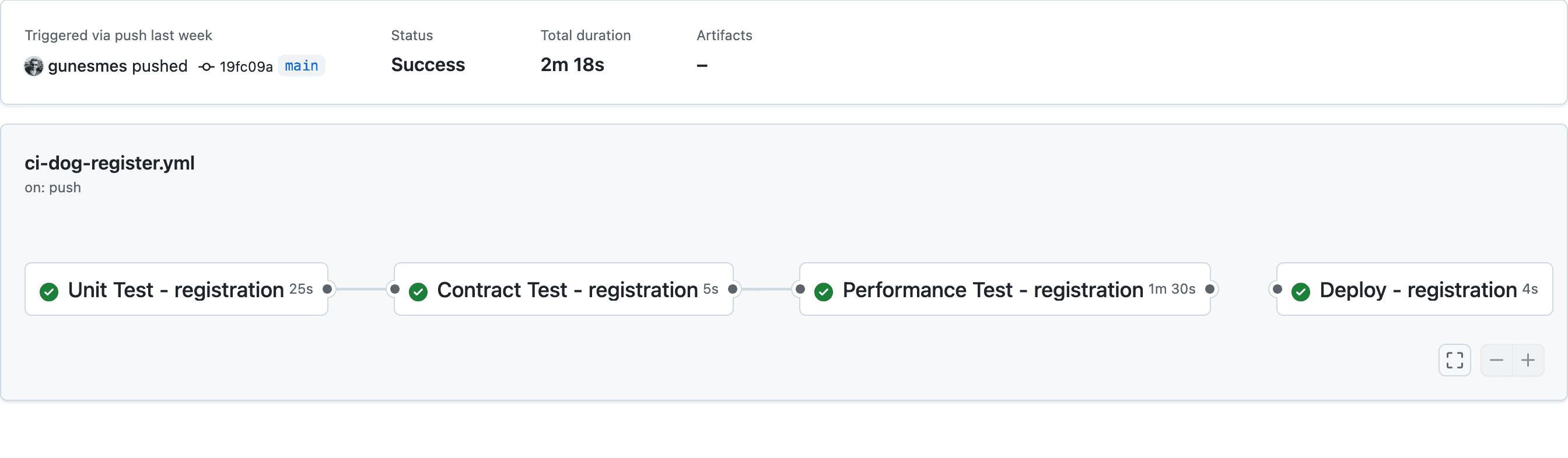The width and height of the screenshot is (1568, 458).
Task: Click the ci-dog-register.yml workflow title
Action: 110,163
